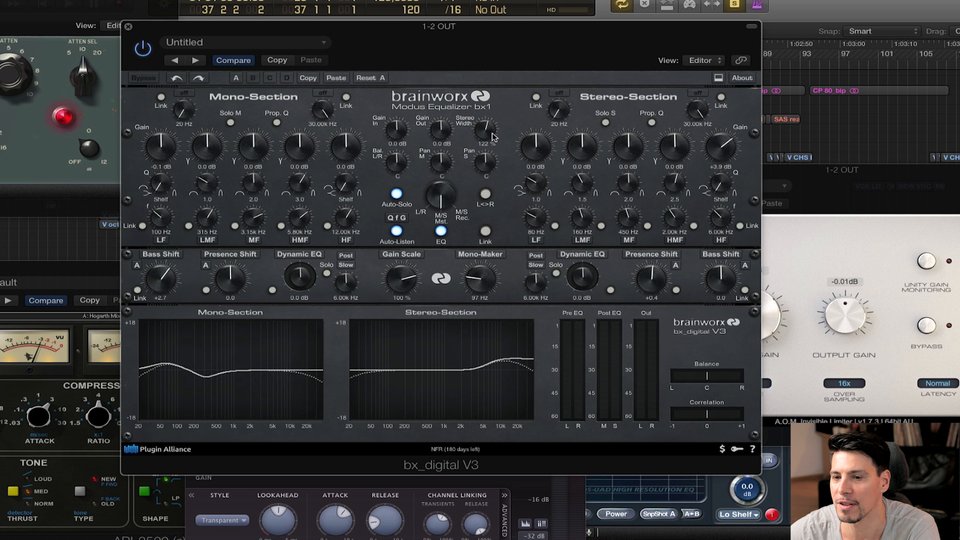Click the redo arrow in plugin toolbar
The height and width of the screenshot is (540, 960).
(198, 78)
